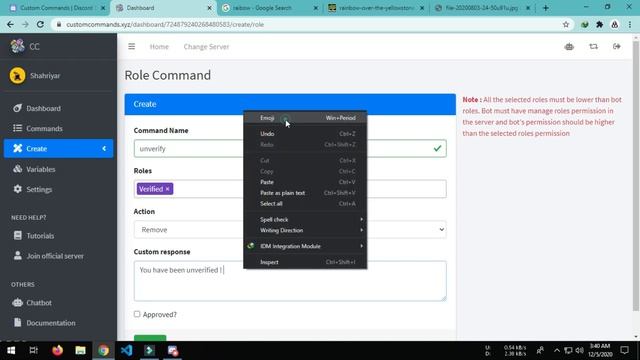Screen dimensions: 640x360
Task: Click the retweet-style switch icon in navbar
Action: (x=593, y=47)
